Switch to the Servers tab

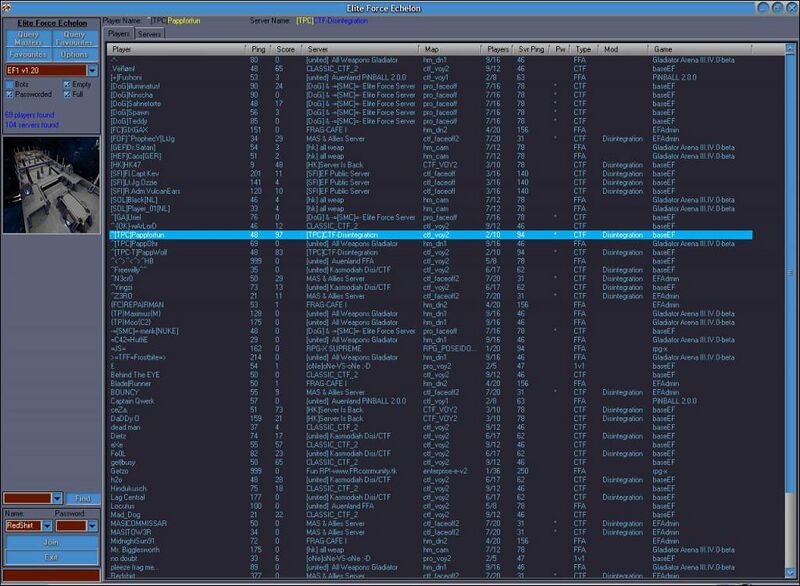(x=149, y=34)
